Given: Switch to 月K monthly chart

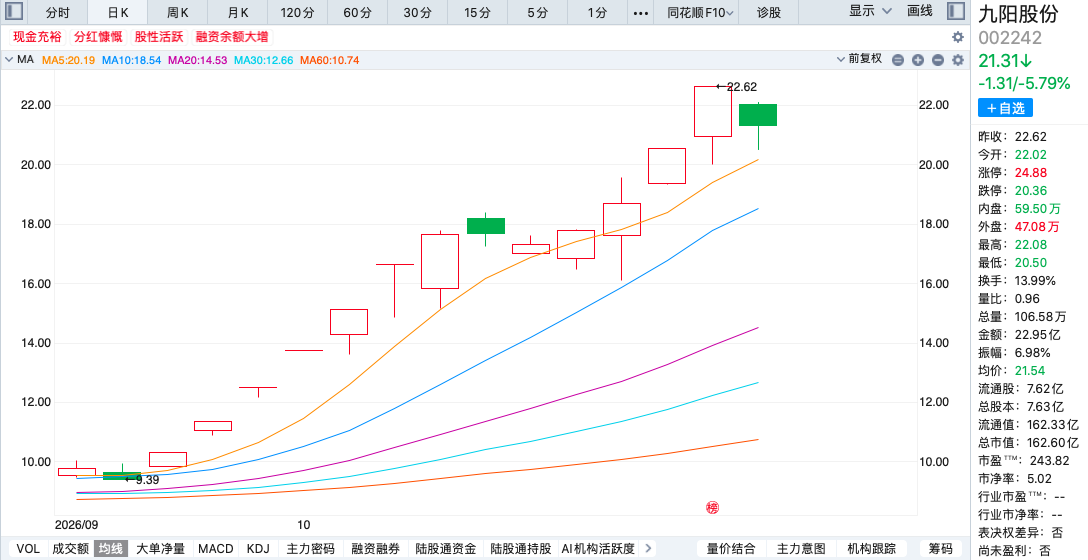Looking at the screenshot, I should [237, 12].
